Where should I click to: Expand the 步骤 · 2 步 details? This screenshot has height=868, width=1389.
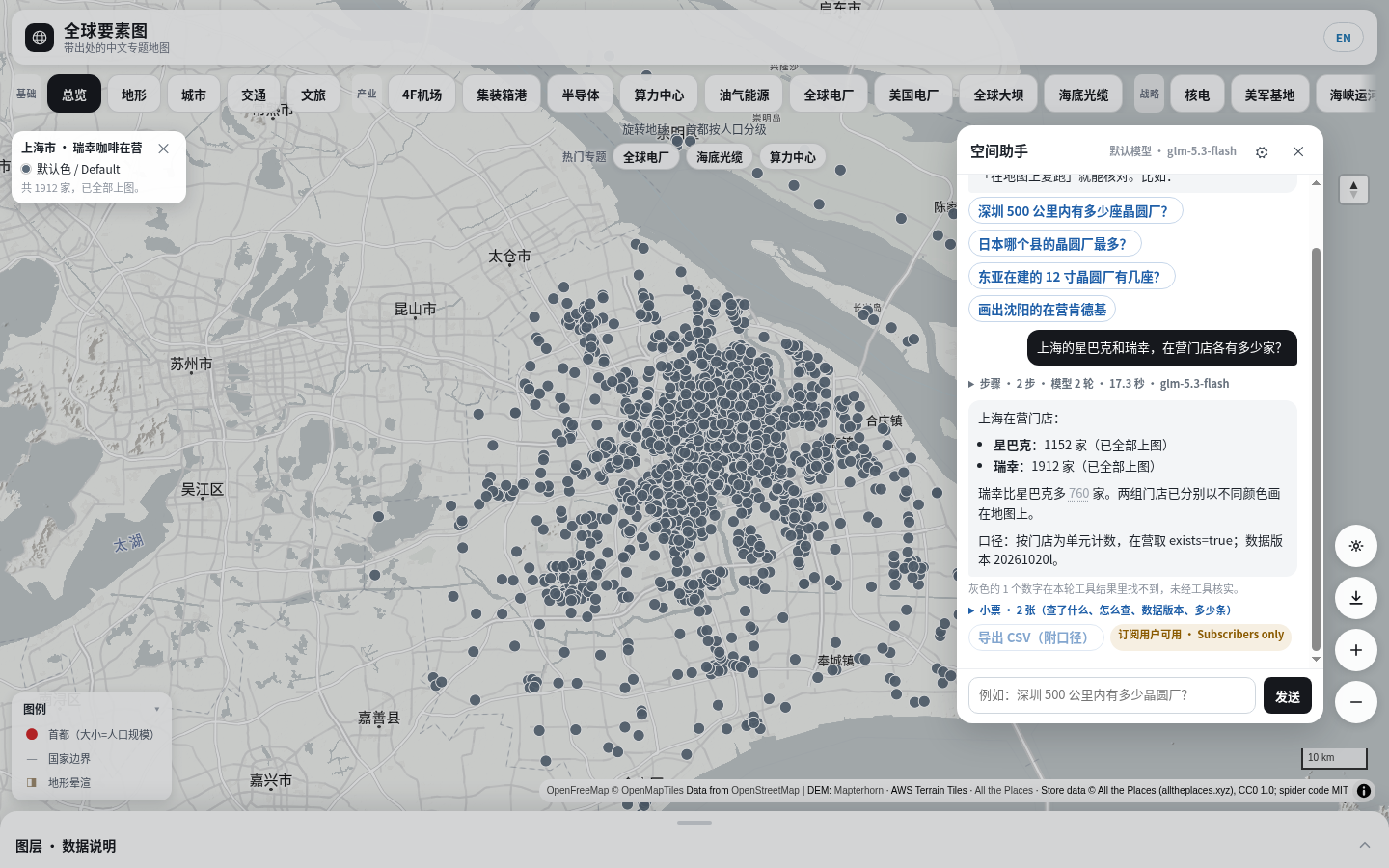pyautogui.click(x=1099, y=384)
